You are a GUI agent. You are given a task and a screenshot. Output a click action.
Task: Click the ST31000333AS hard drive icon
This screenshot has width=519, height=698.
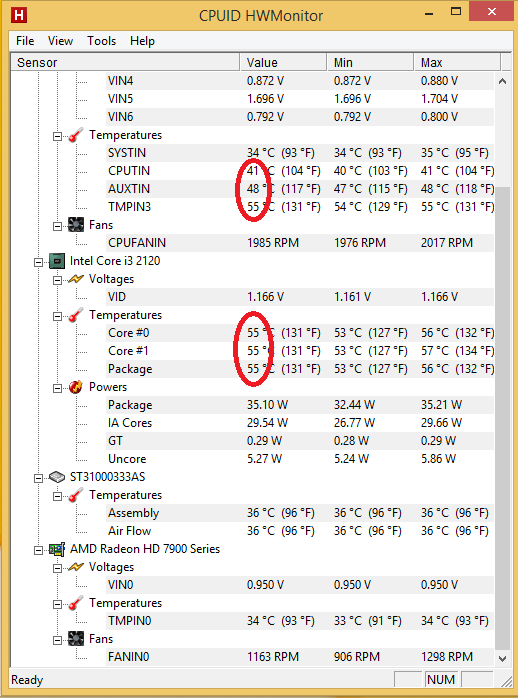[57, 477]
